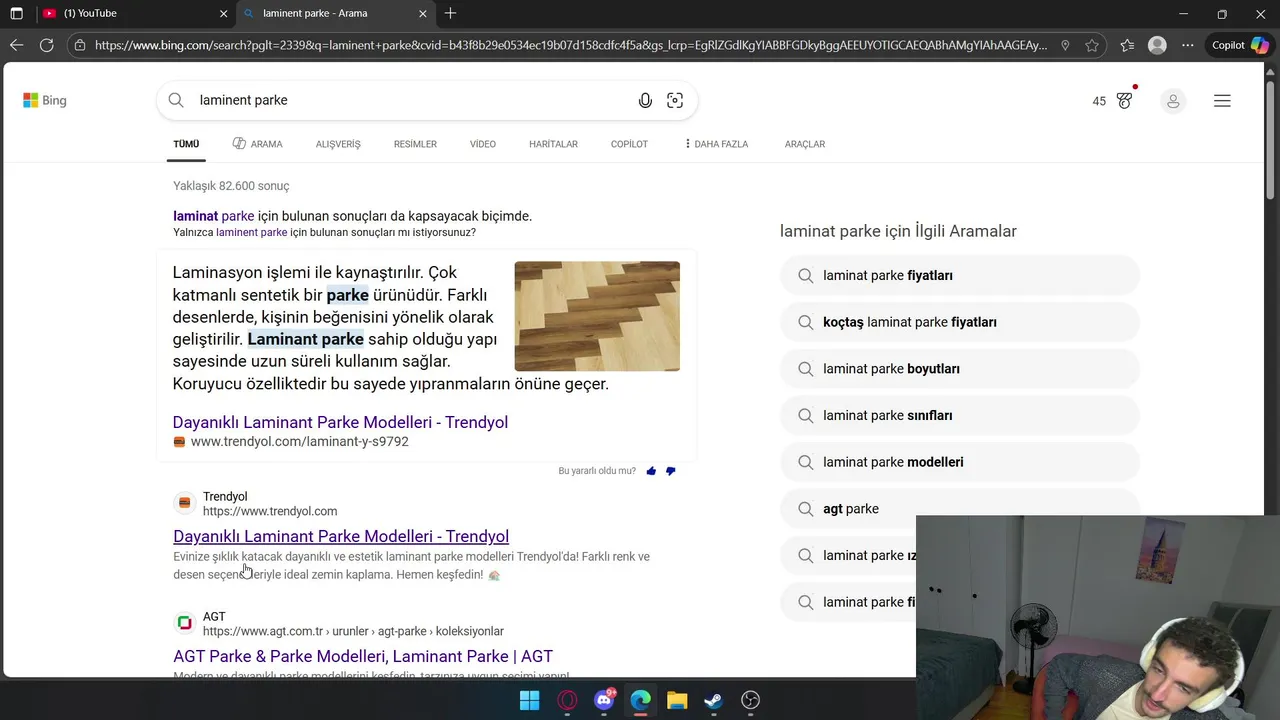Open Bing hamburger settings menu
The width and height of the screenshot is (1280, 720).
click(x=1222, y=101)
